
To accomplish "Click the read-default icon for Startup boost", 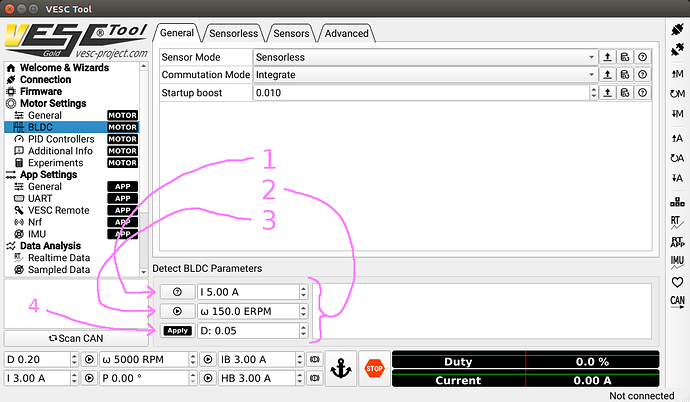I will coord(625,92).
